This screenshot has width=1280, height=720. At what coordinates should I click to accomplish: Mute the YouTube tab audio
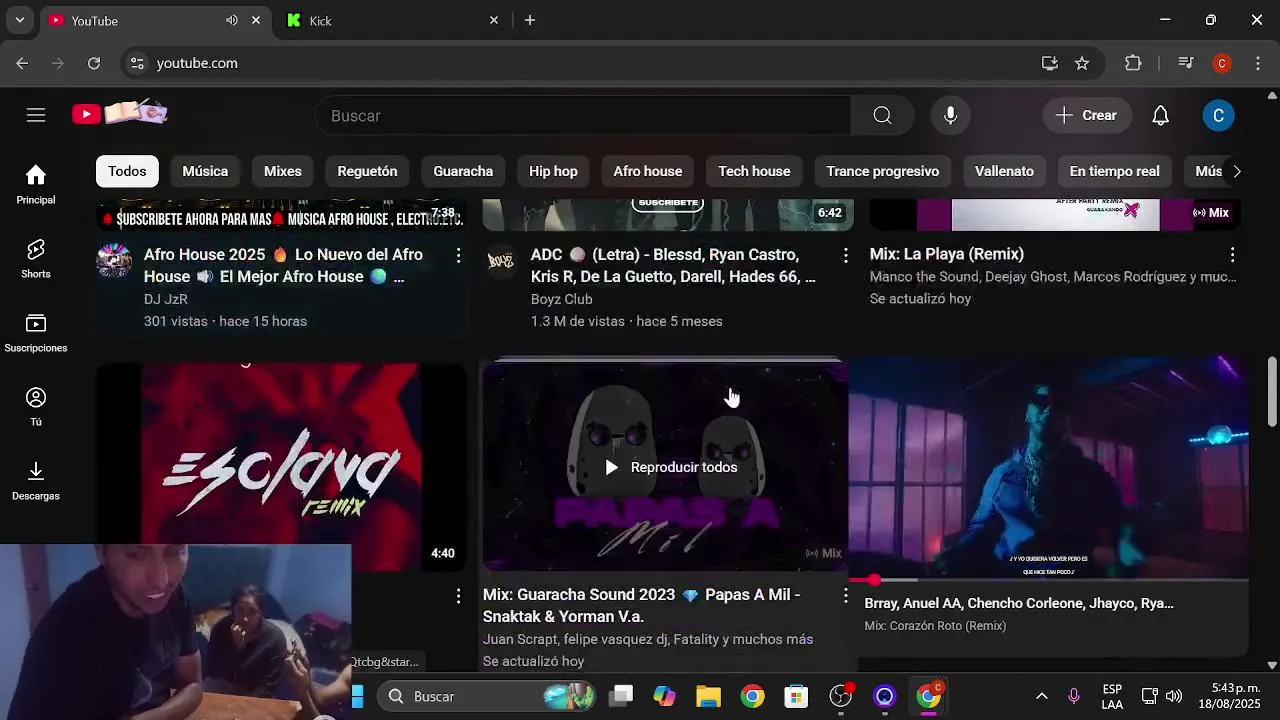(232, 20)
